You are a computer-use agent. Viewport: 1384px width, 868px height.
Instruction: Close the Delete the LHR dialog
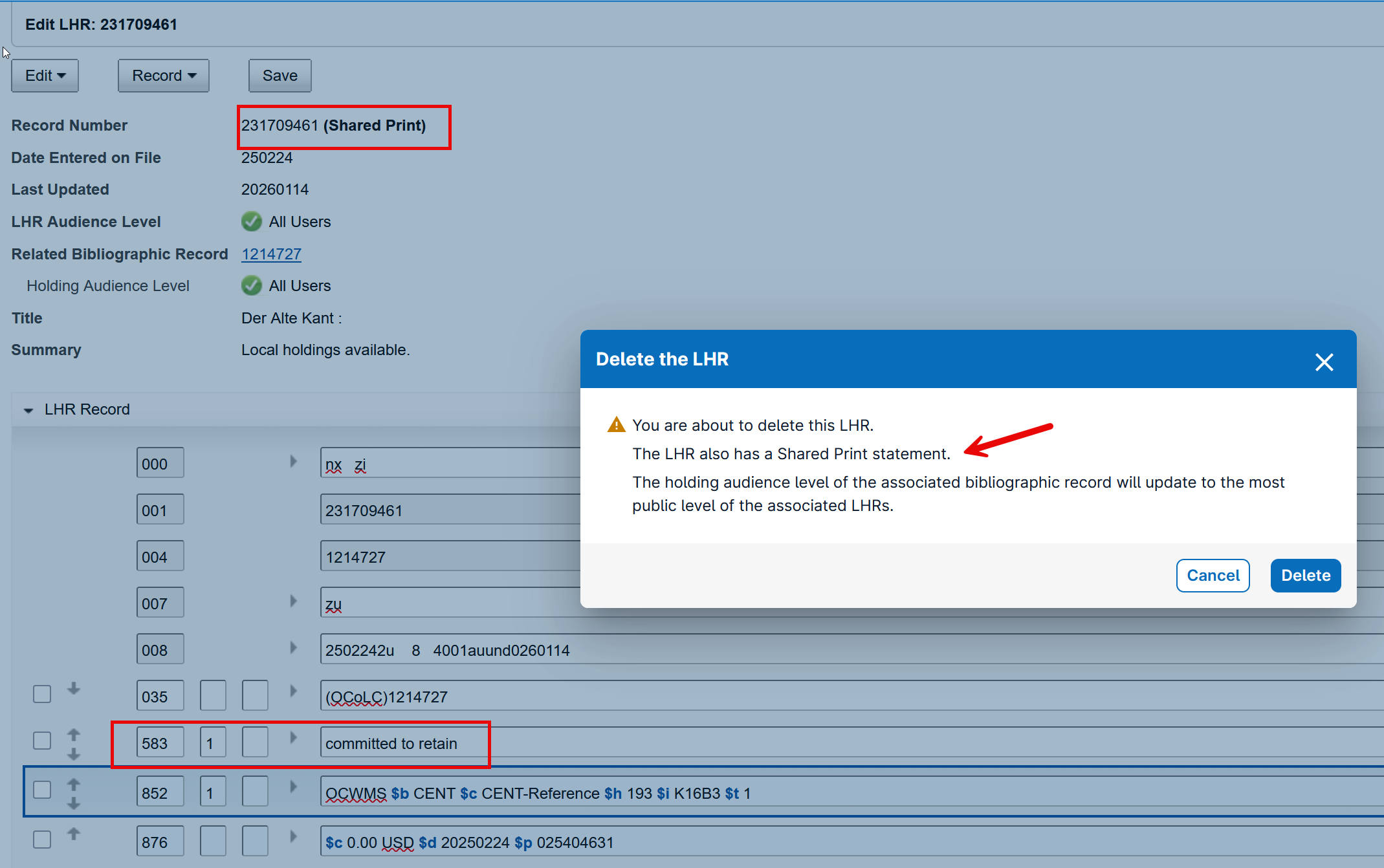(x=1324, y=362)
